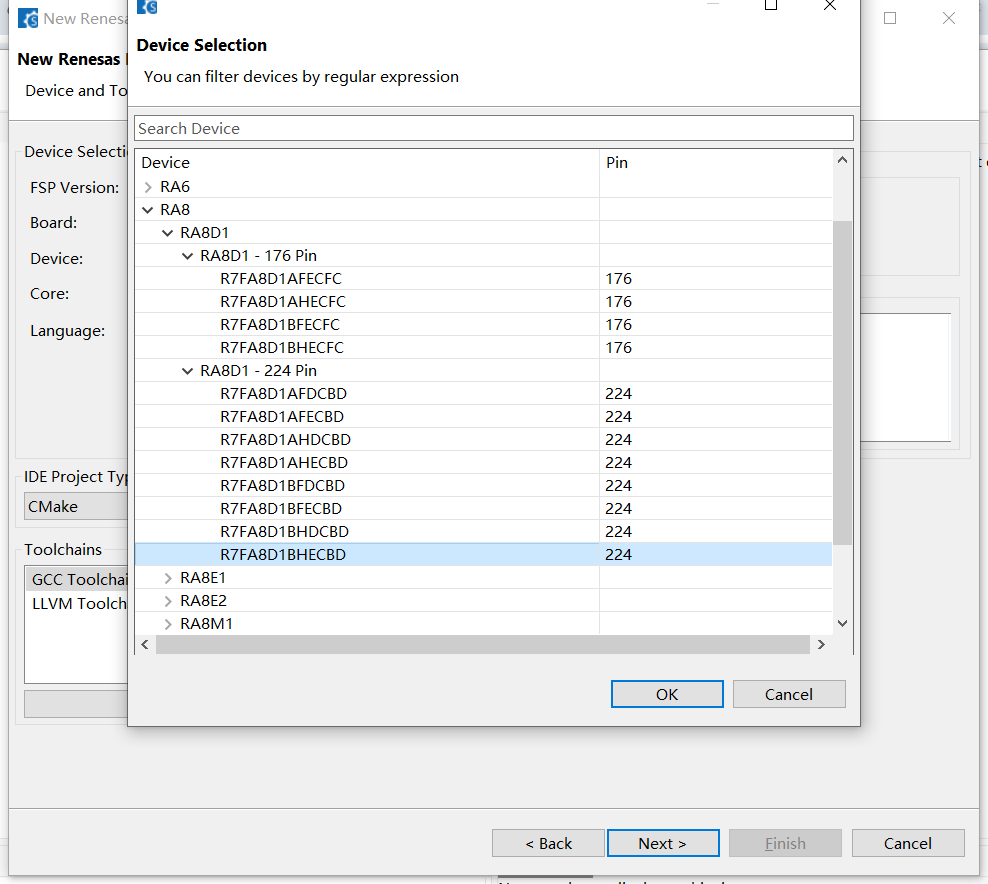Open the CMake IDE project type combo
Screen dimensions: 988x884
76,507
